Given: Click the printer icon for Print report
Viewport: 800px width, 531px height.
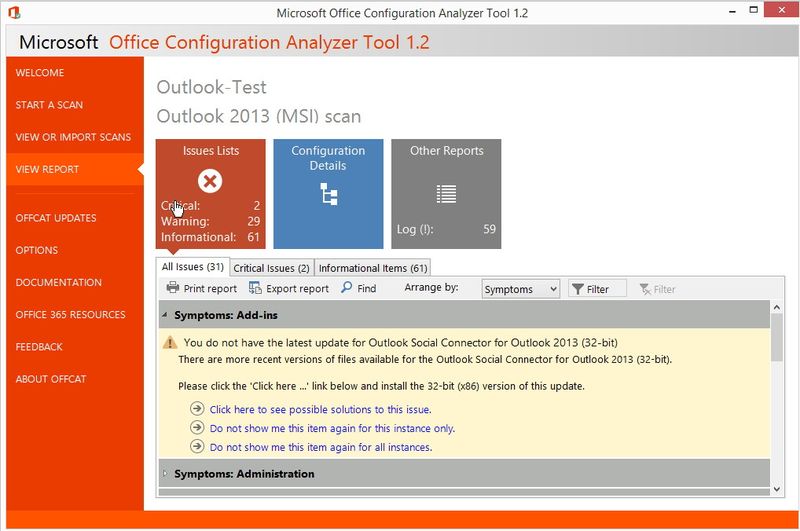Looking at the screenshot, I should 173,288.
